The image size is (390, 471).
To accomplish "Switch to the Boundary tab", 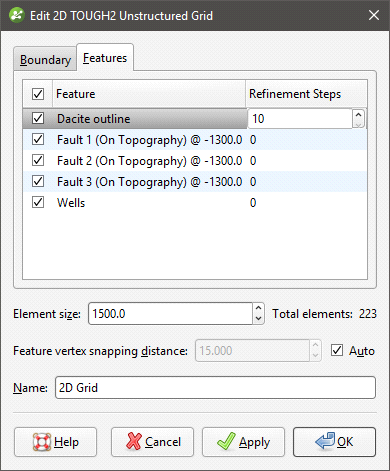I will pyautogui.click(x=45, y=60).
